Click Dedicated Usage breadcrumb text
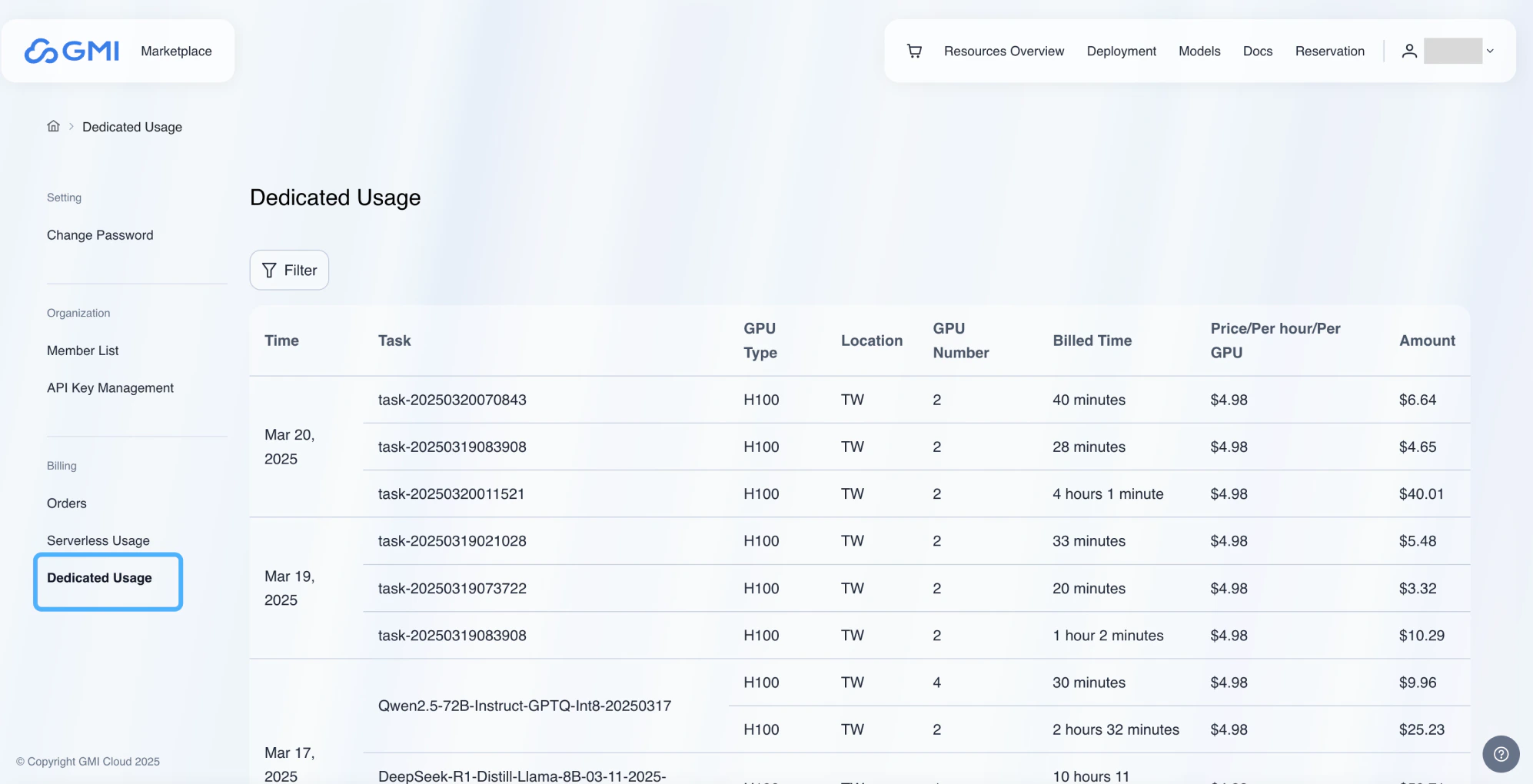1533x784 pixels. click(x=132, y=127)
